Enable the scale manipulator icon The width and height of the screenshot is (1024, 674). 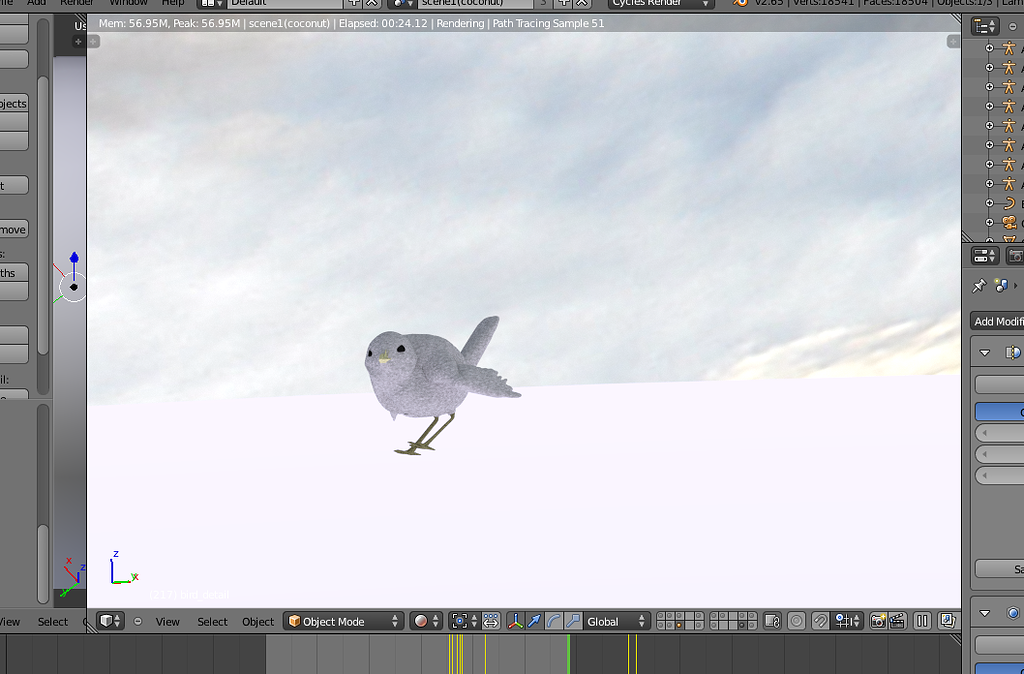coord(573,621)
